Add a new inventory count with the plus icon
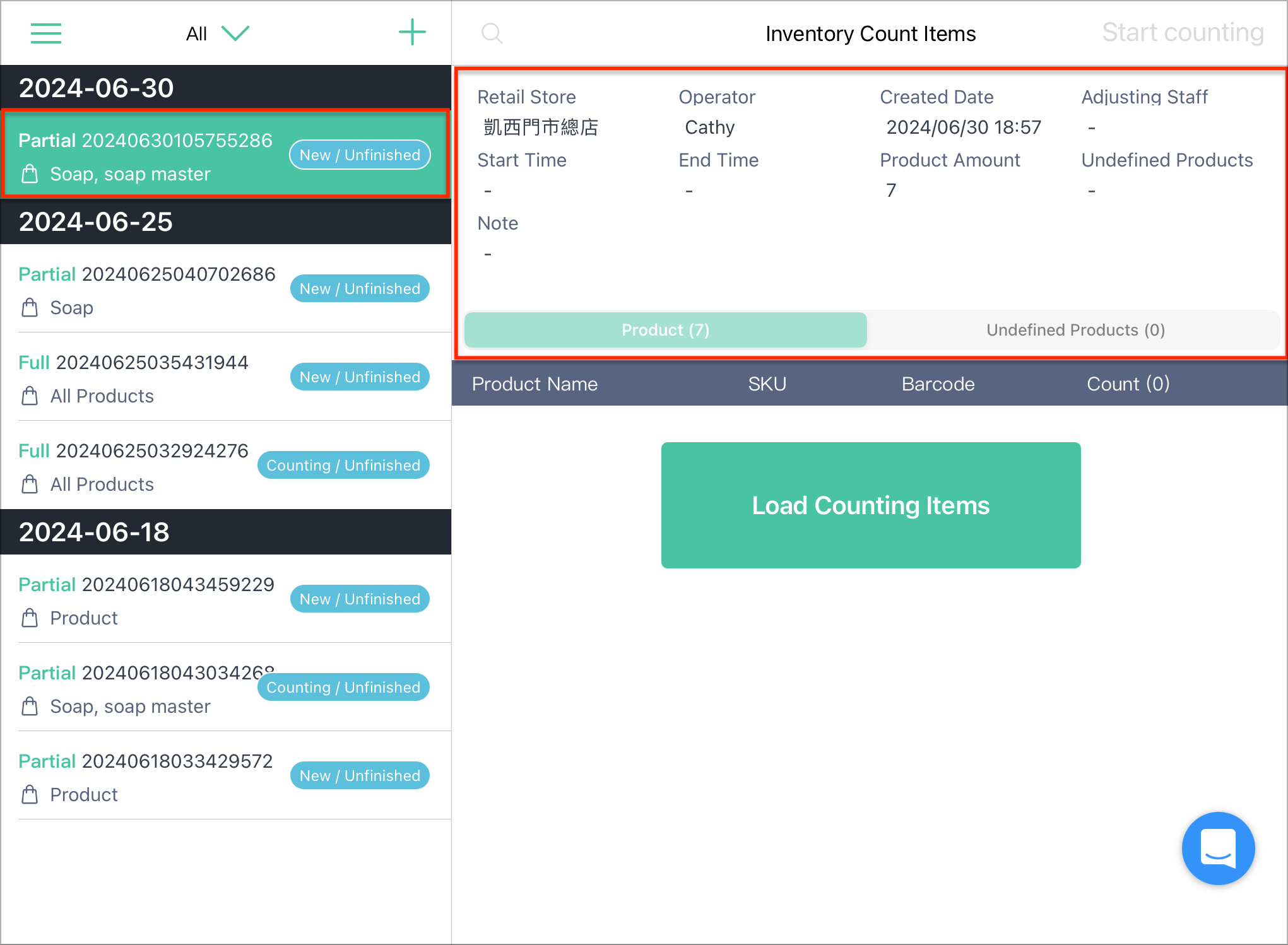 [412, 32]
